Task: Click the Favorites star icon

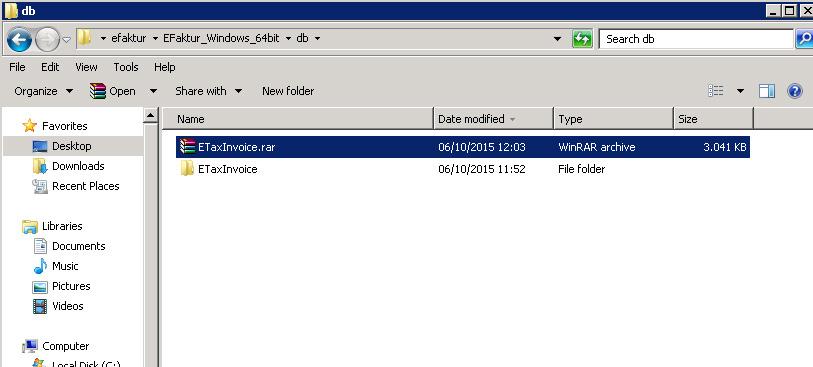Action: [x=30, y=125]
